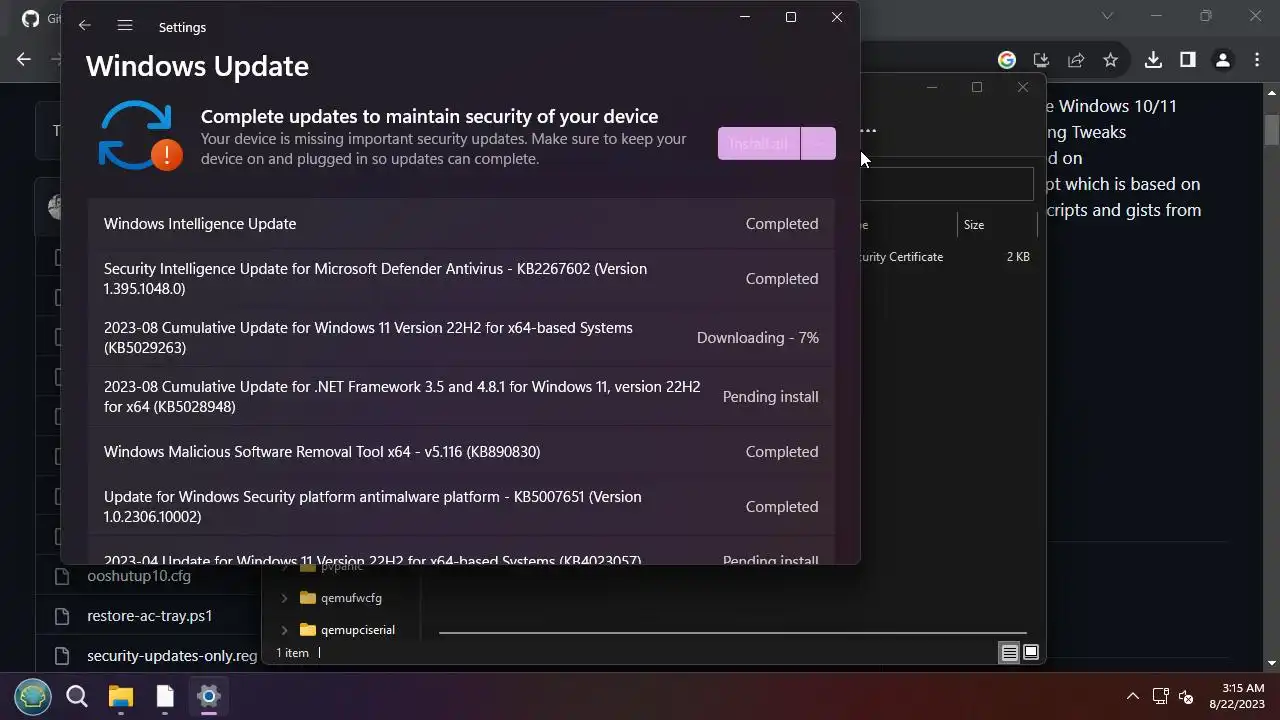The width and height of the screenshot is (1280, 720).
Task: Open the restore-ac-tray.ps1 file link
Action: click(x=149, y=616)
